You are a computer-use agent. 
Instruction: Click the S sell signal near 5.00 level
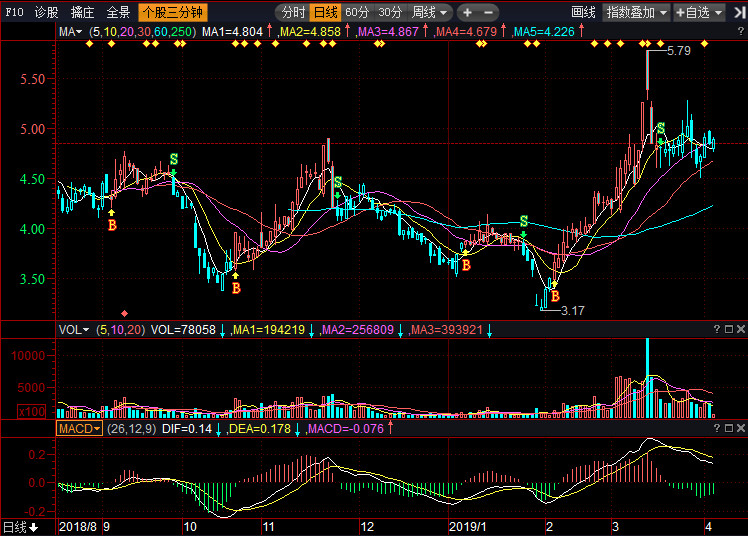tap(661, 128)
